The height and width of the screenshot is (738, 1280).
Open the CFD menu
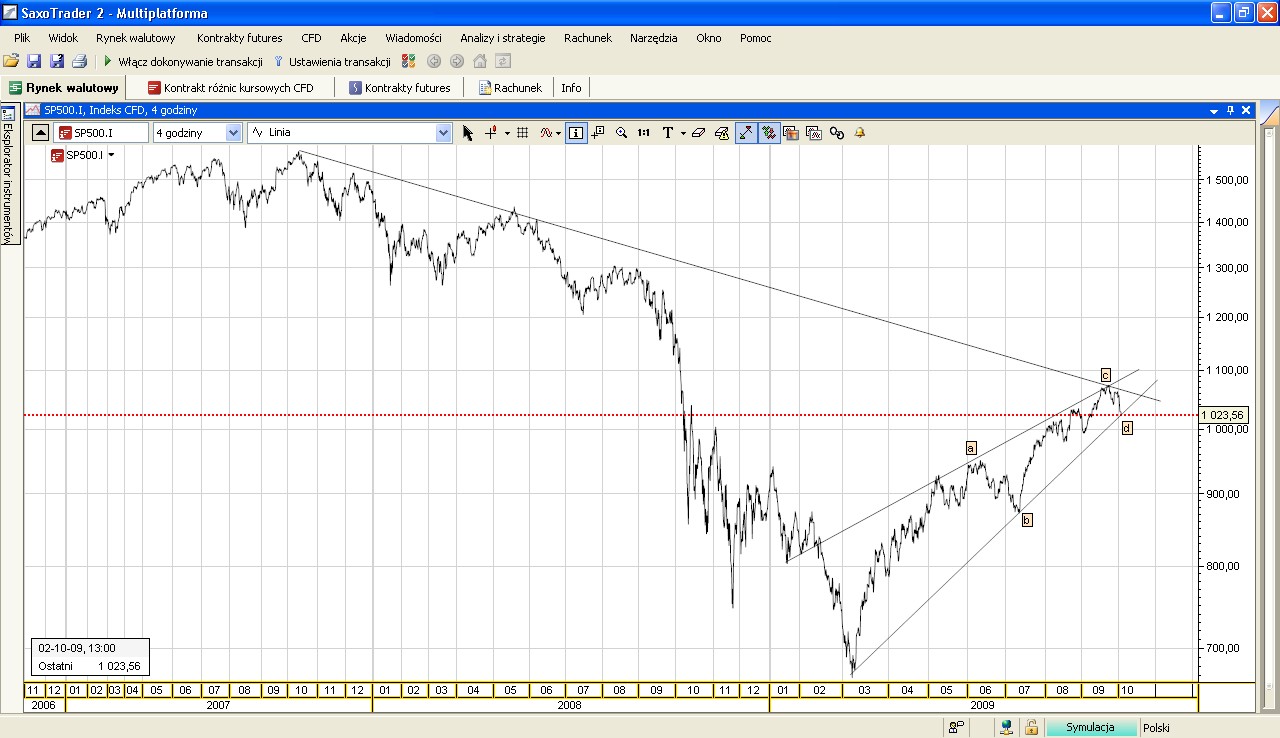coord(311,38)
